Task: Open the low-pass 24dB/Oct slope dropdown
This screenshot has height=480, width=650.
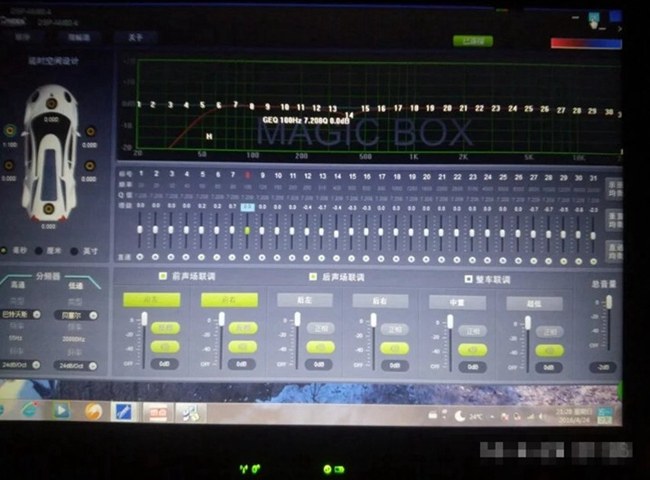Action: point(75,366)
